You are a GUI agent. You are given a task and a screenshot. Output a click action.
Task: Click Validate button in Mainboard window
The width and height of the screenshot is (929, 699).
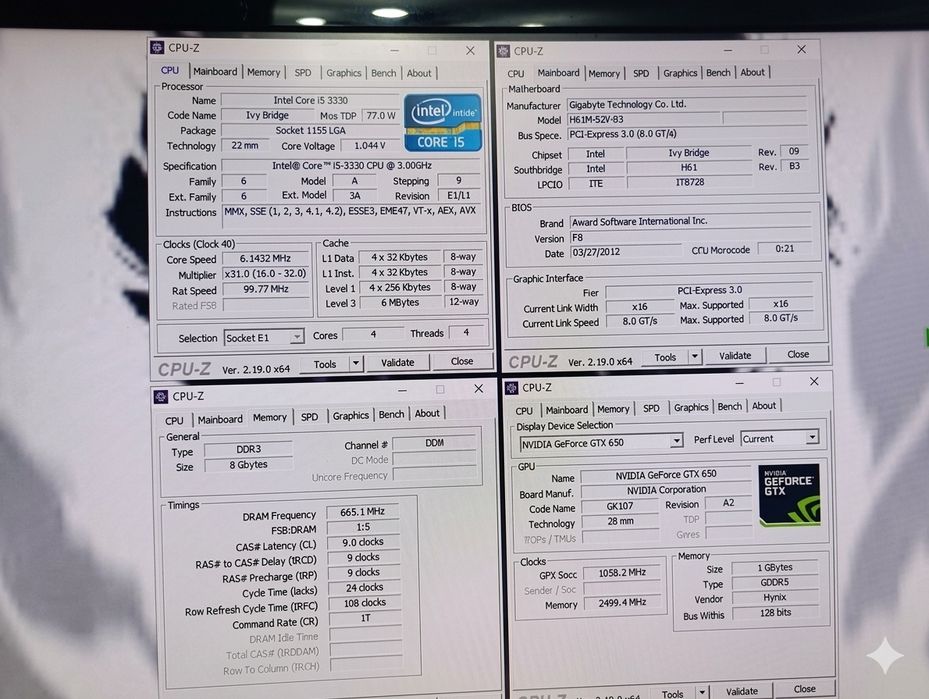pos(735,355)
